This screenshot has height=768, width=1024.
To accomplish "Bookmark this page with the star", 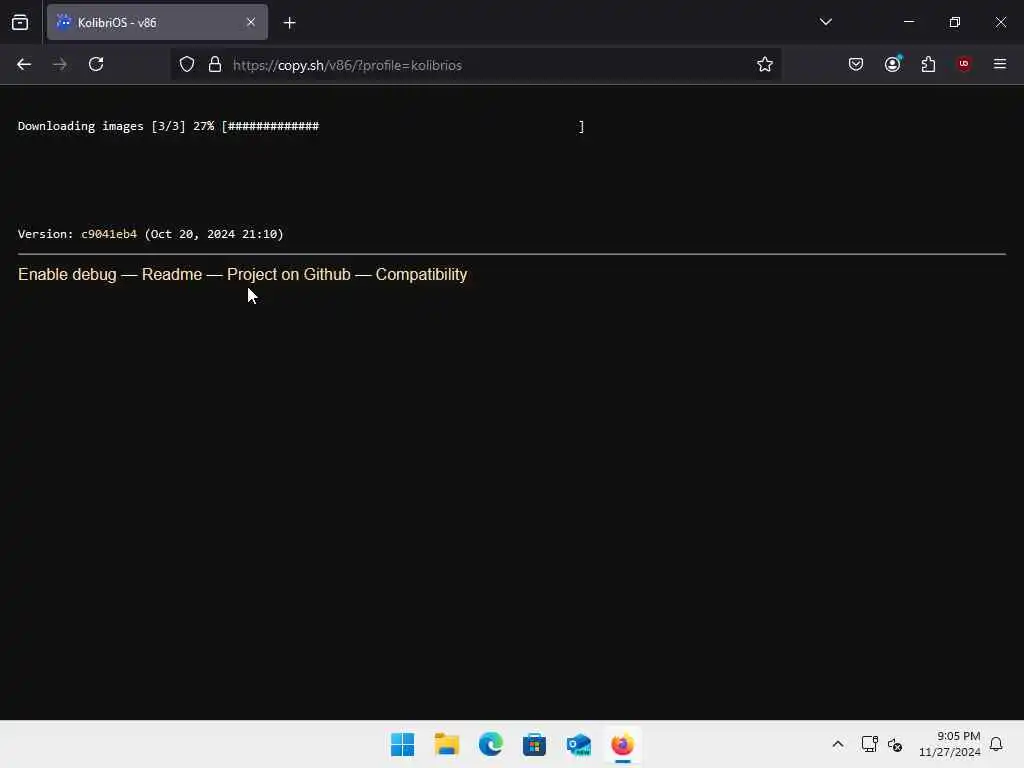I will tap(765, 64).
